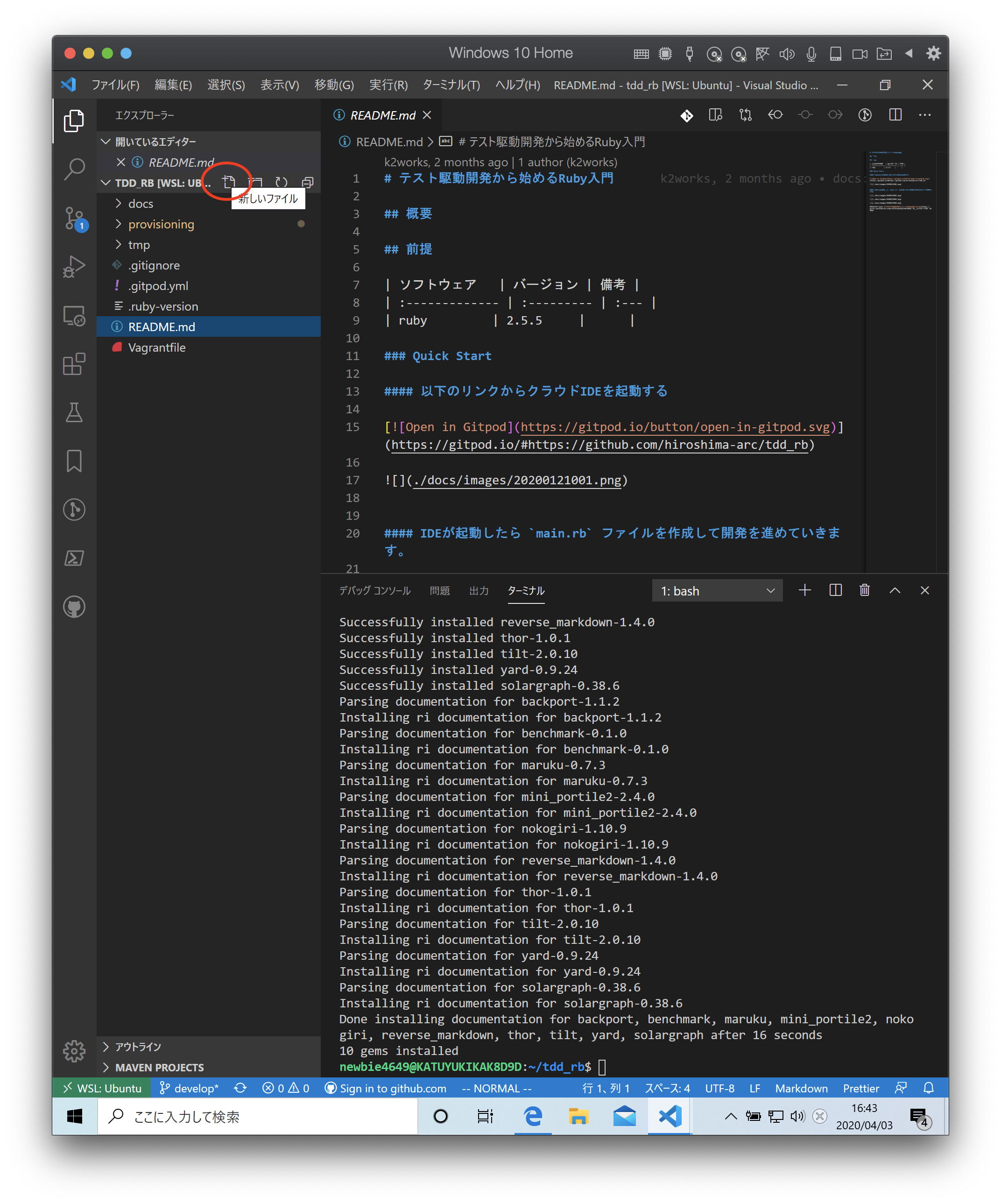Click the New File icon in explorer
Image resolution: width=1001 pixels, height=1204 pixels.
229,182
